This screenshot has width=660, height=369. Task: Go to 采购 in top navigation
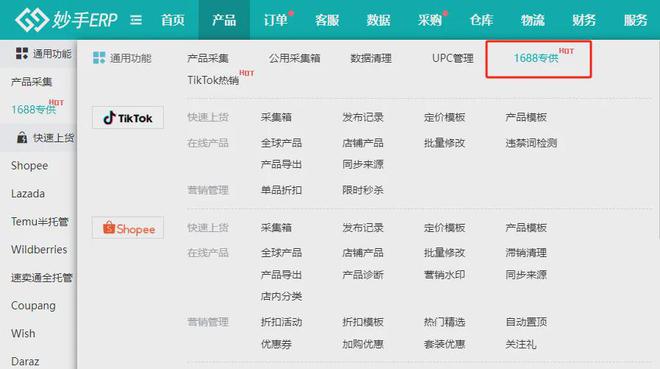click(430, 20)
